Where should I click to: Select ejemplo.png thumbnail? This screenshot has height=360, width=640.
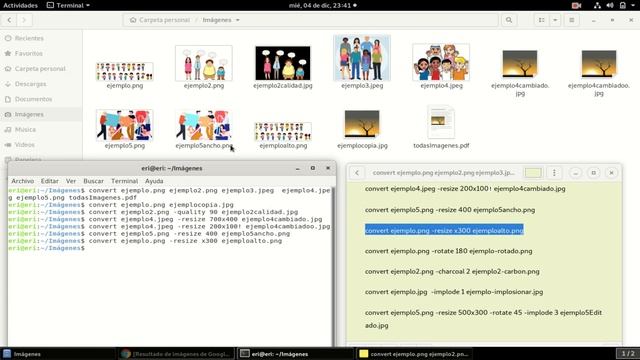point(124,71)
